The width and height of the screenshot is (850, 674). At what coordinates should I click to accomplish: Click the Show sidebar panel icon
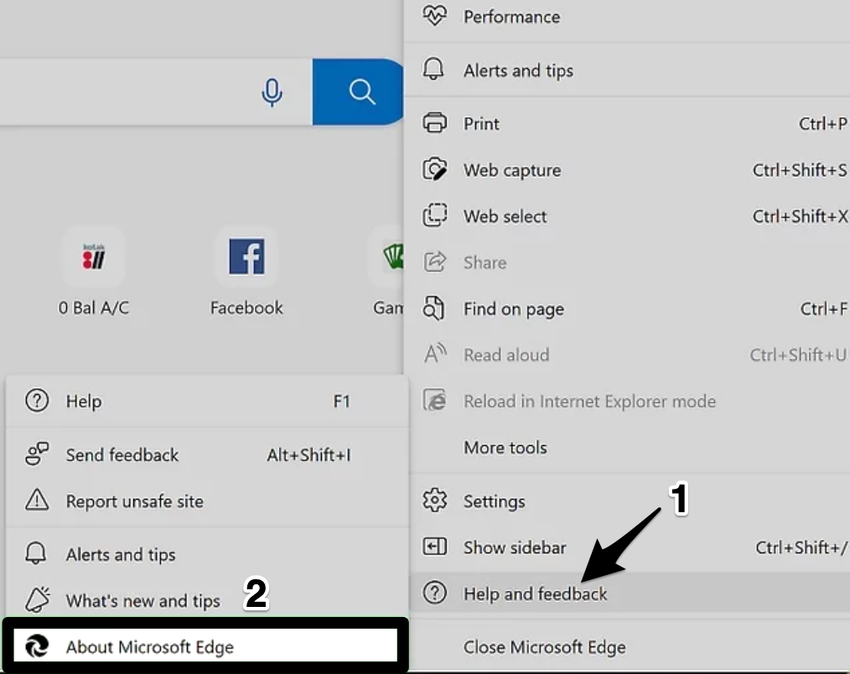tap(435, 547)
